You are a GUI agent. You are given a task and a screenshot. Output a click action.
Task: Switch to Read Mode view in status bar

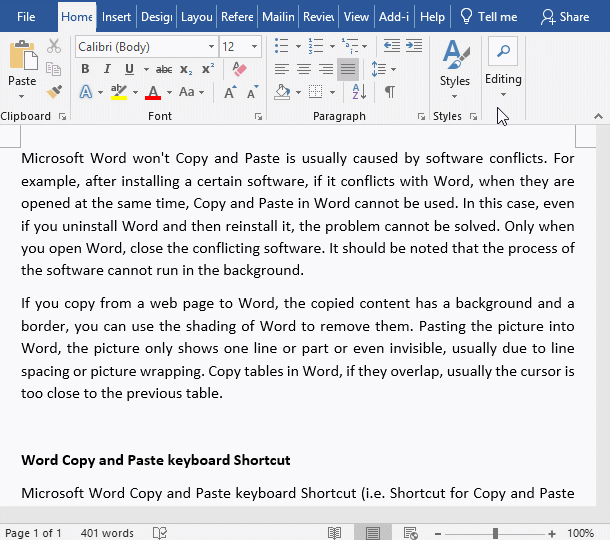334,533
